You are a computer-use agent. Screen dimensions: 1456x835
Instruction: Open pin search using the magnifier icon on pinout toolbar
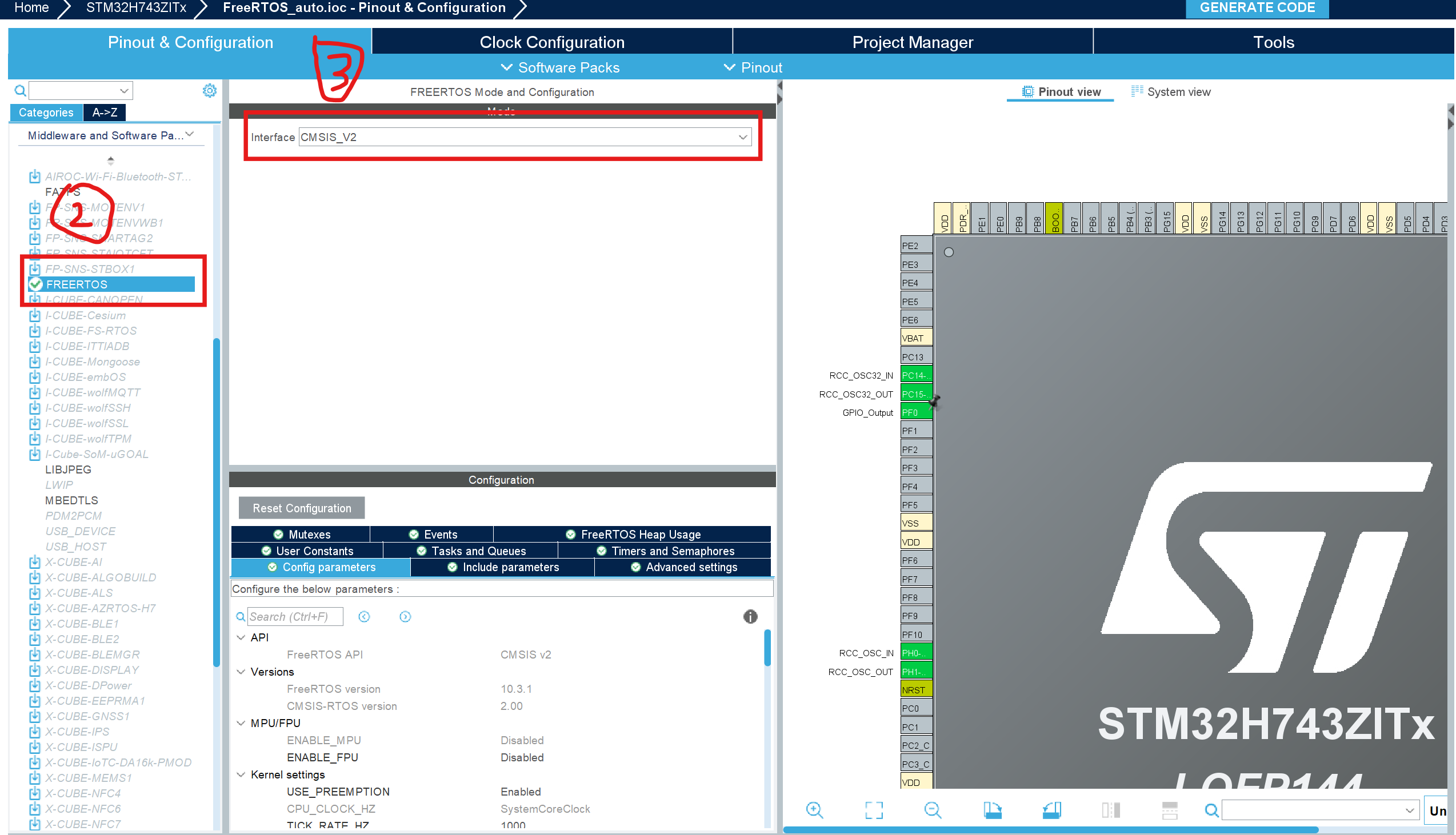pyautogui.click(x=1211, y=810)
